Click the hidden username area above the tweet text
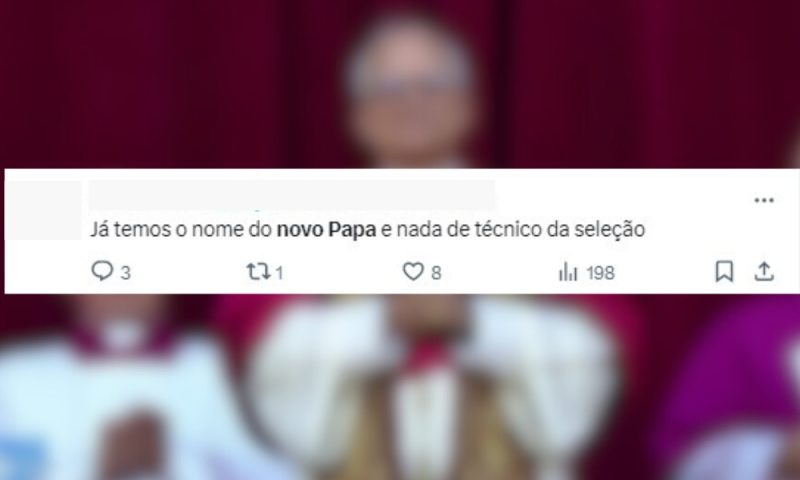800x480 pixels. click(292, 194)
